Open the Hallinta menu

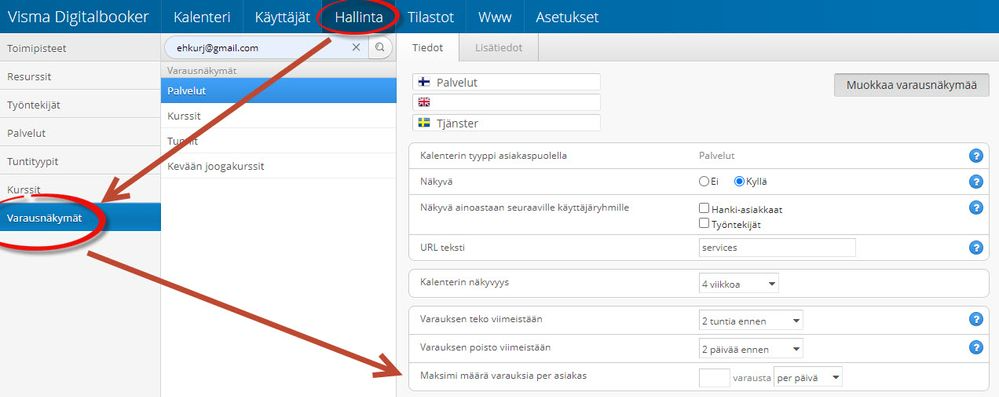(x=358, y=17)
